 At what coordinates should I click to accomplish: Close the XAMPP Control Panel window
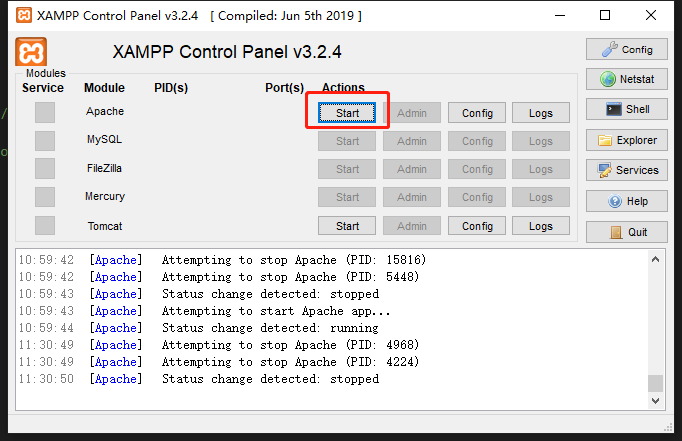pos(651,15)
